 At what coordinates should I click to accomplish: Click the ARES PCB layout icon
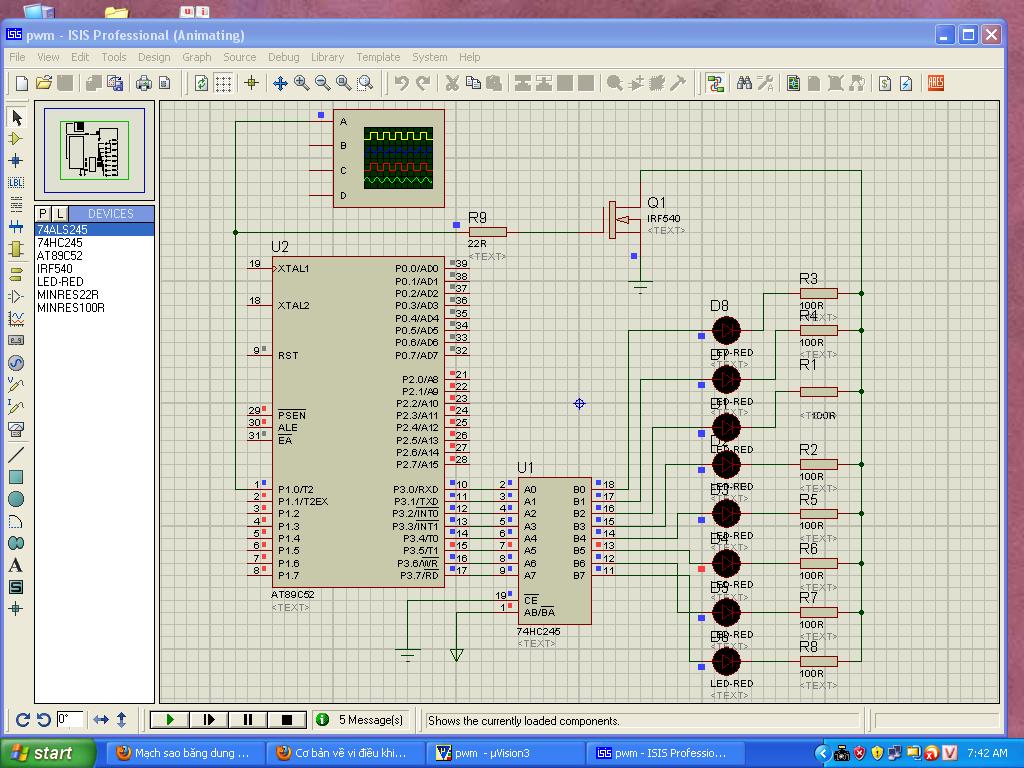pyautogui.click(x=936, y=83)
